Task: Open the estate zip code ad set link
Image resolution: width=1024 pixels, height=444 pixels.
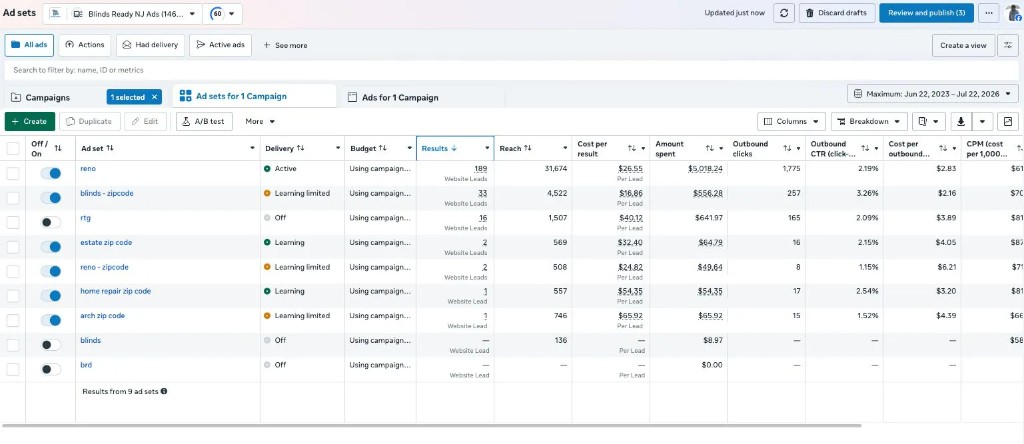Action: [x=106, y=243]
